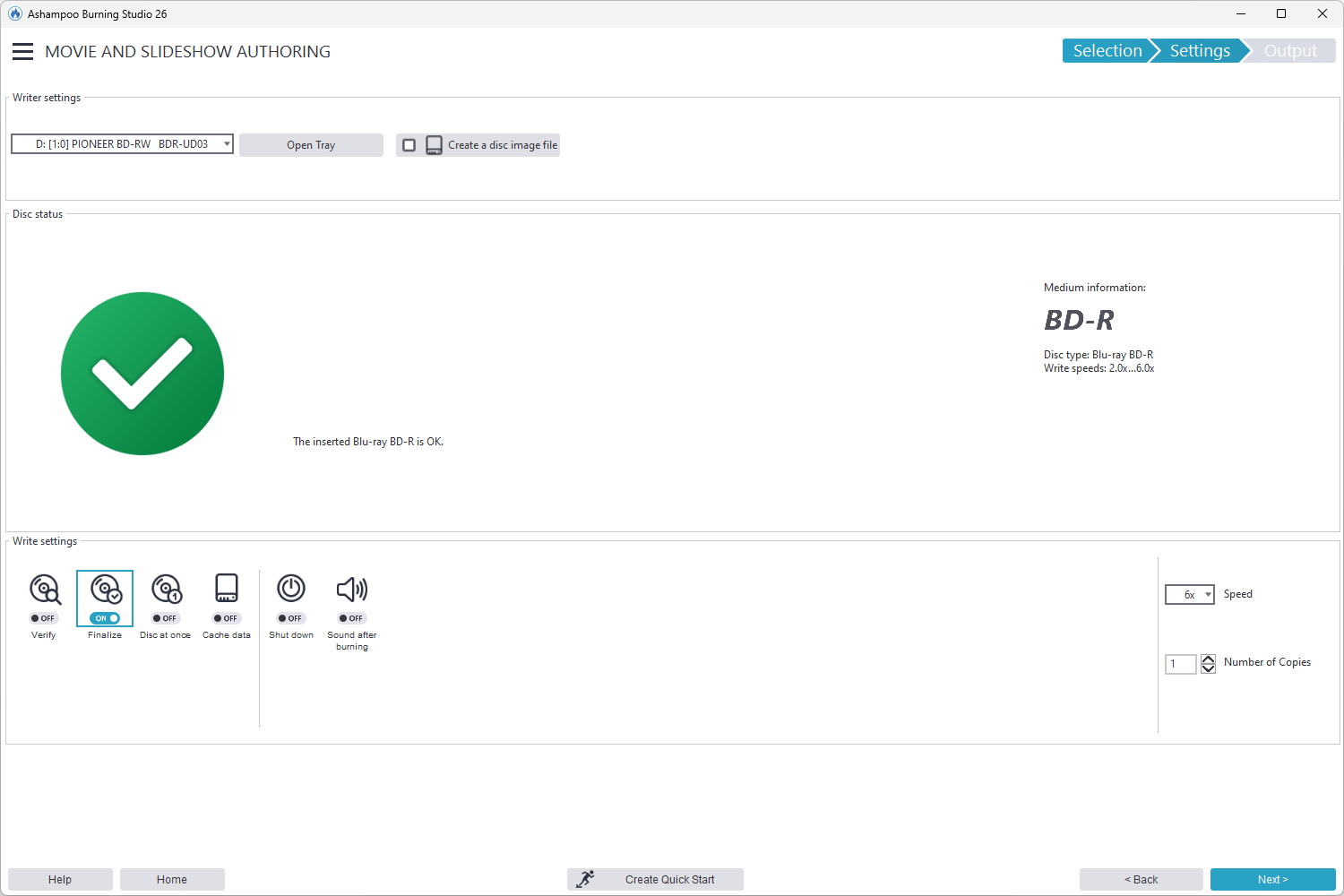Enable the Verify toggle
The image size is (1344, 896).
(43, 617)
